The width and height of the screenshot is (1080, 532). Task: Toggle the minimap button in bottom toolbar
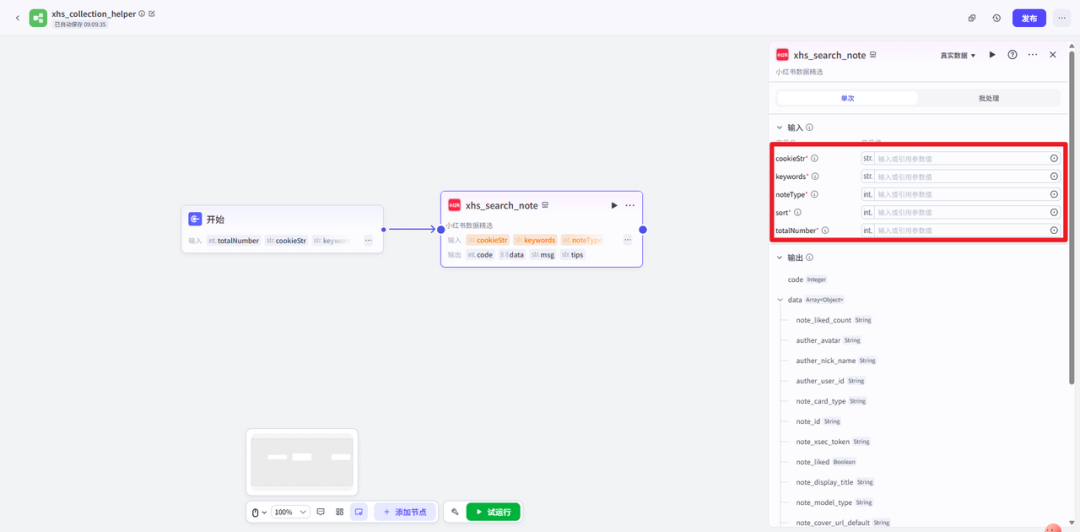[x=359, y=512]
